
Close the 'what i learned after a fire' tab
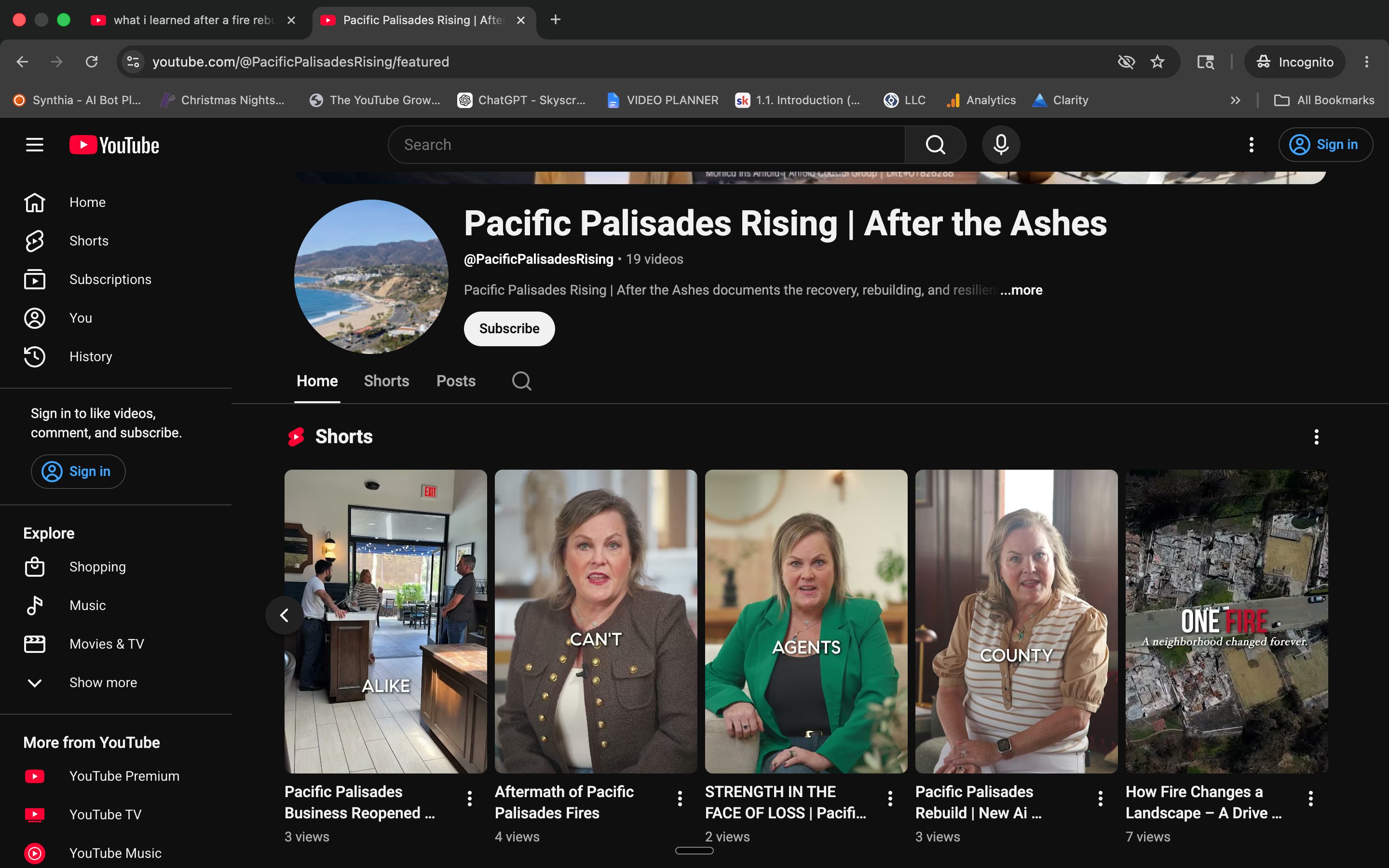click(292, 20)
